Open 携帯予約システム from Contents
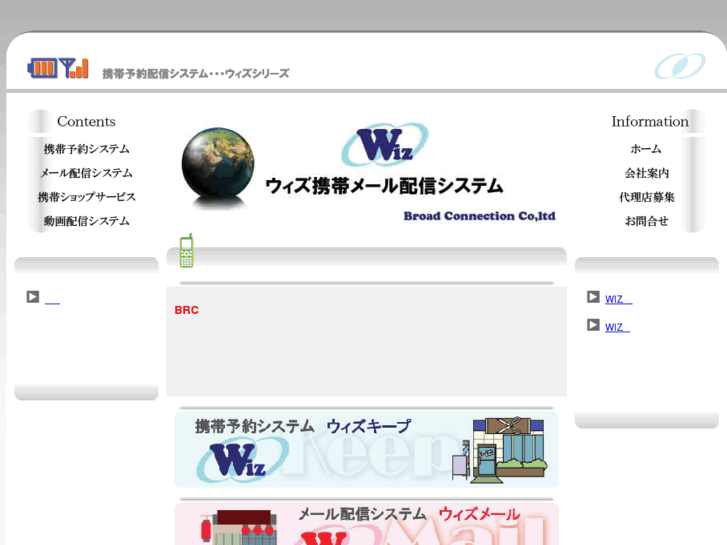Image resolution: width=727 pixels, height=545 pixels. 86,149
